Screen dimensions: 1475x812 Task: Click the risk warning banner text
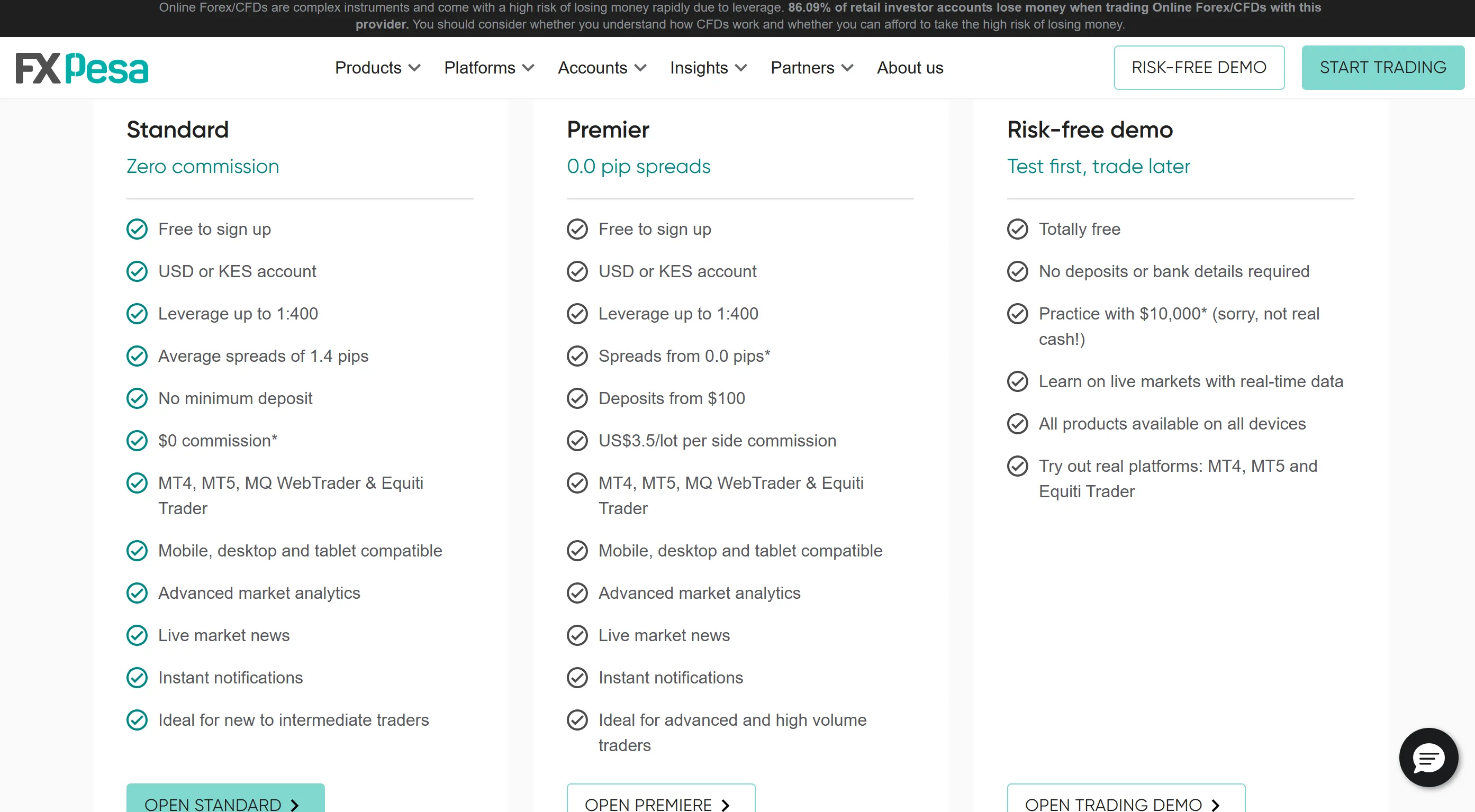click(x=740, y=16)
